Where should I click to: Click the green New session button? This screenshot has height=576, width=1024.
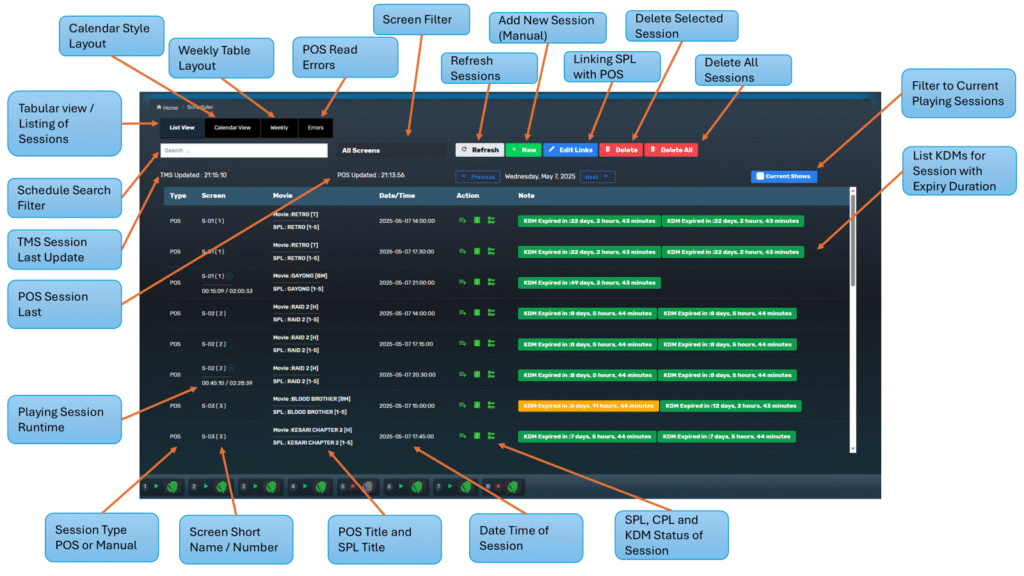click(523, 150)
